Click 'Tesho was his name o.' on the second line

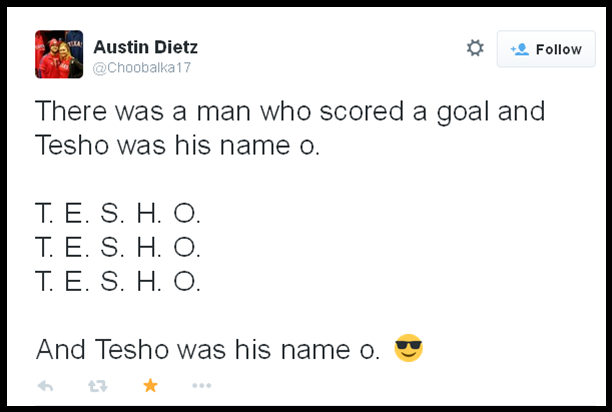(x=178, y=145)
